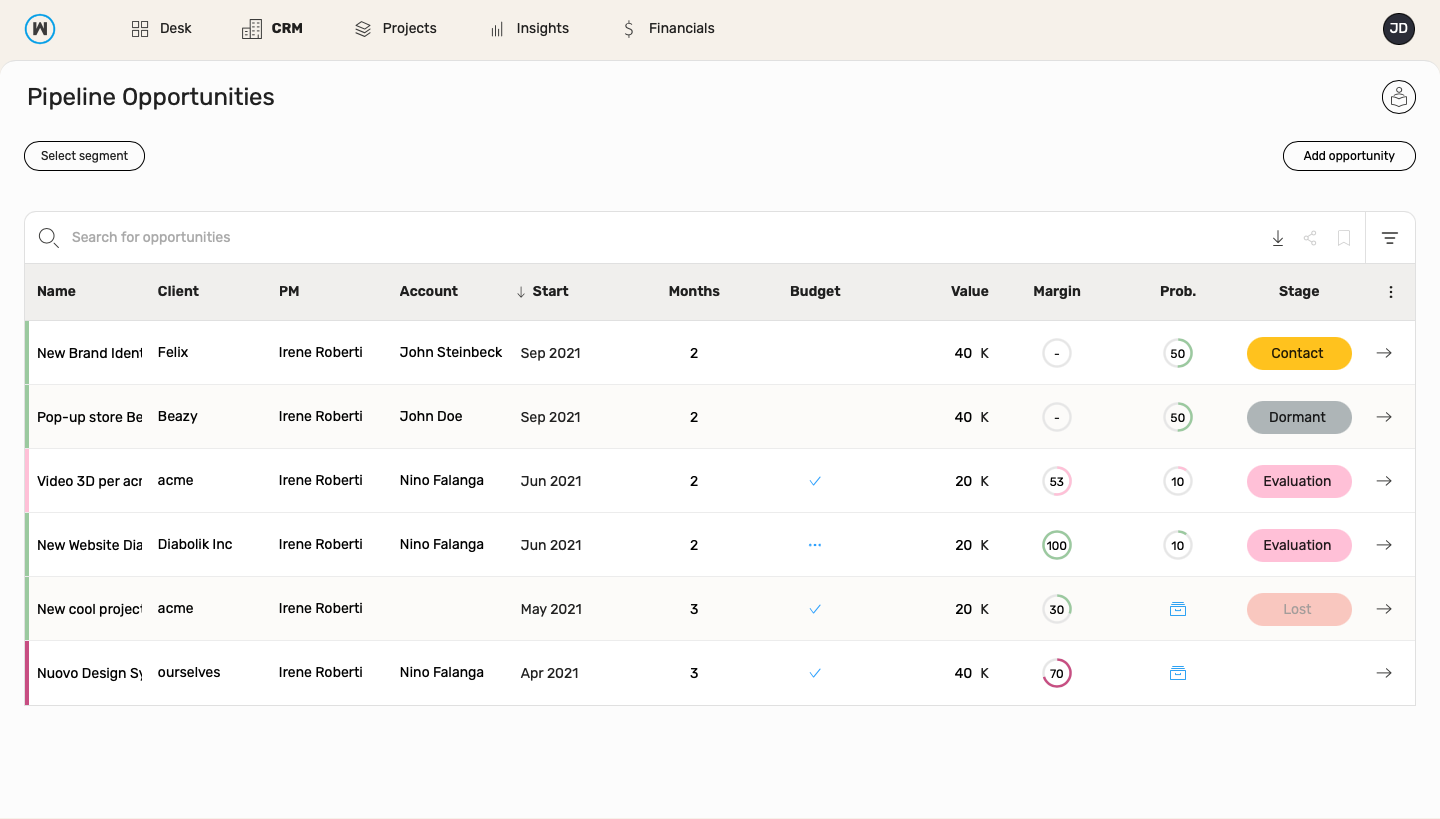Open the Financials menu
Viewport: 1440px width, 819px height.
668,28
